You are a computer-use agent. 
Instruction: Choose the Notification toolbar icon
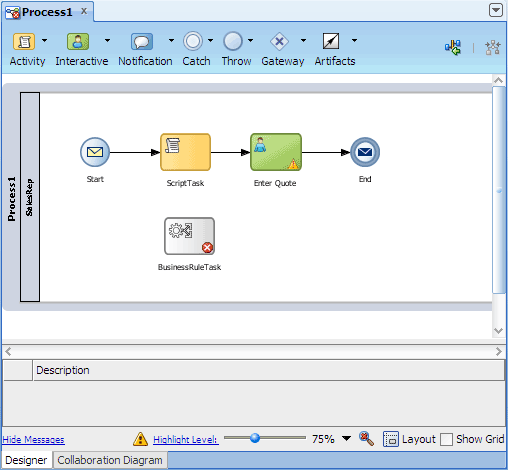[142, 42]
